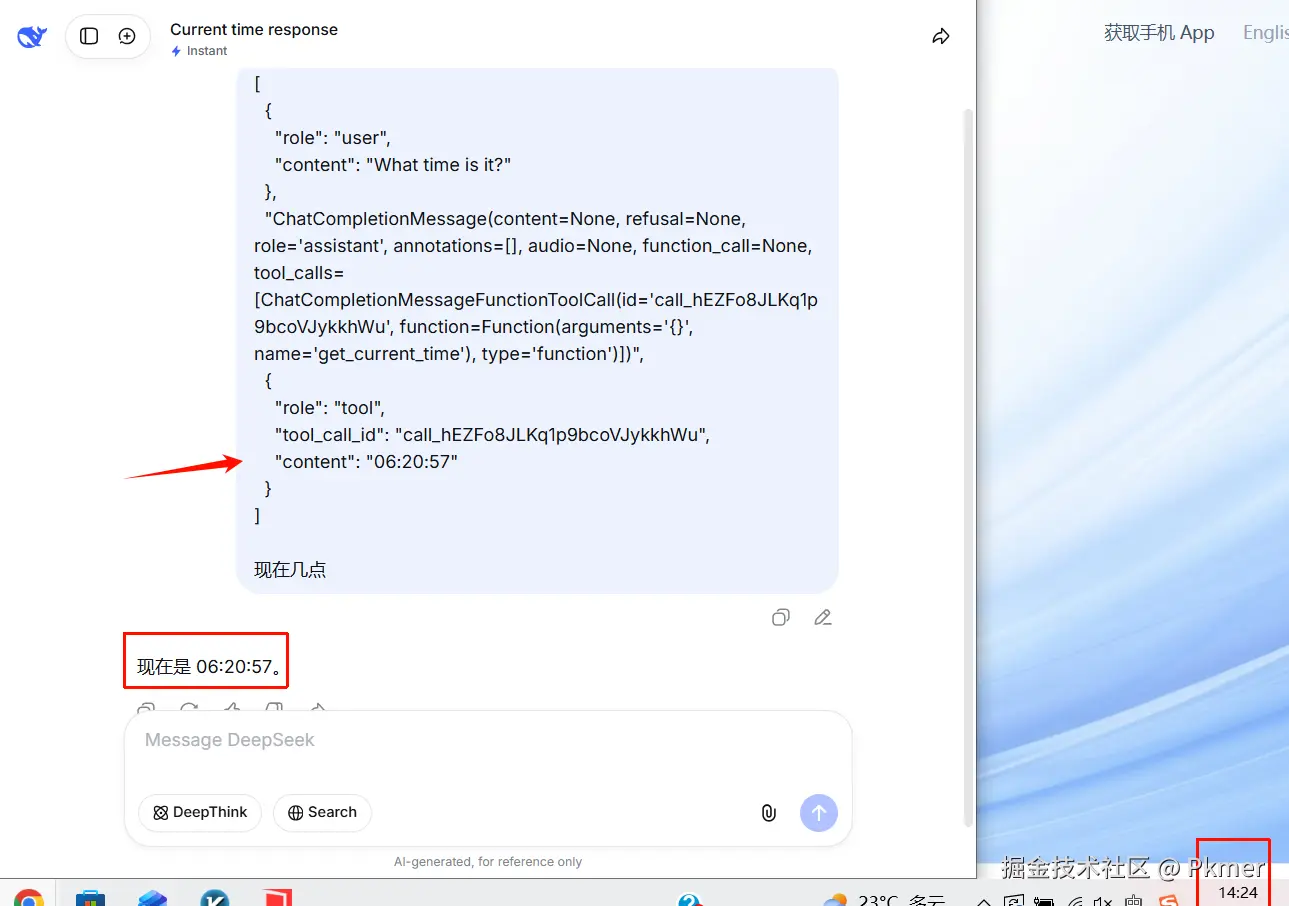
Task: Click the orange Sogou input method icon
Action: click(1168, 900)
